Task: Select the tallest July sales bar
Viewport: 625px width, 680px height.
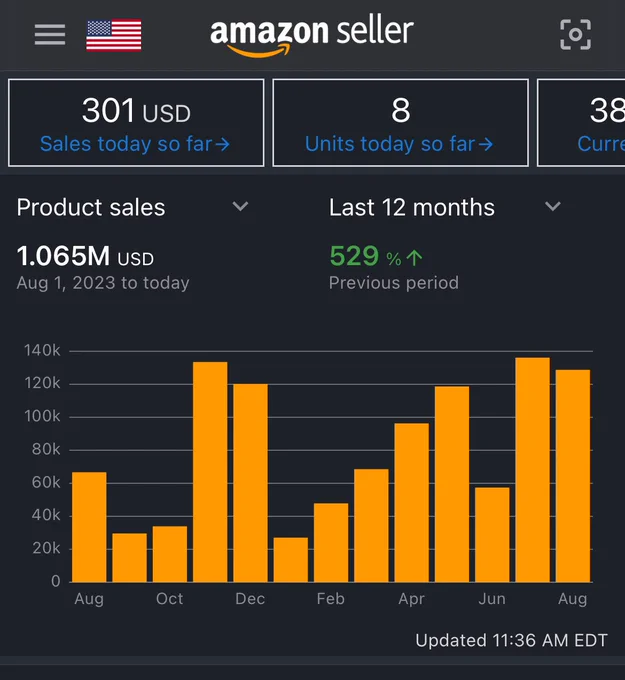Action: [532, 470]
